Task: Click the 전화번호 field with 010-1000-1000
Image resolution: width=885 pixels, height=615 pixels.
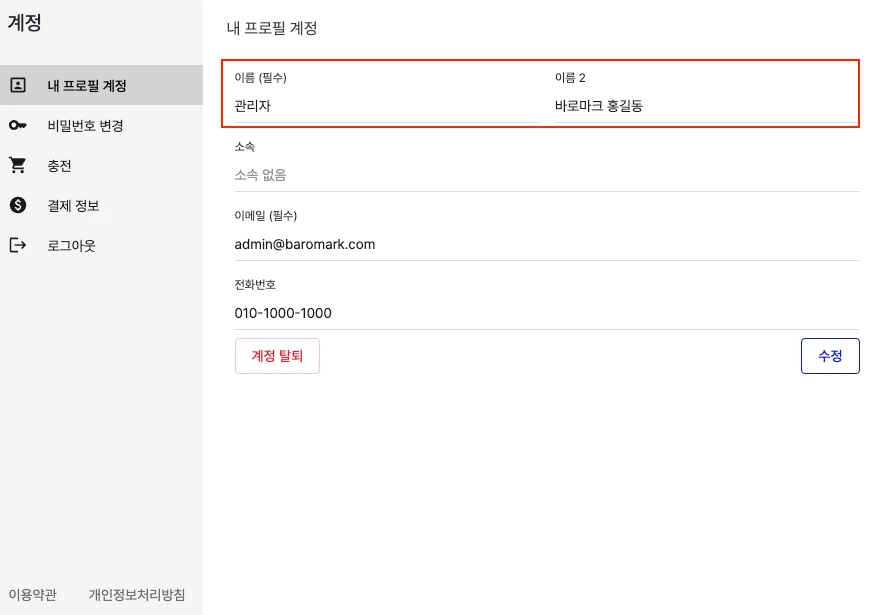Action: tap(547, 313)
